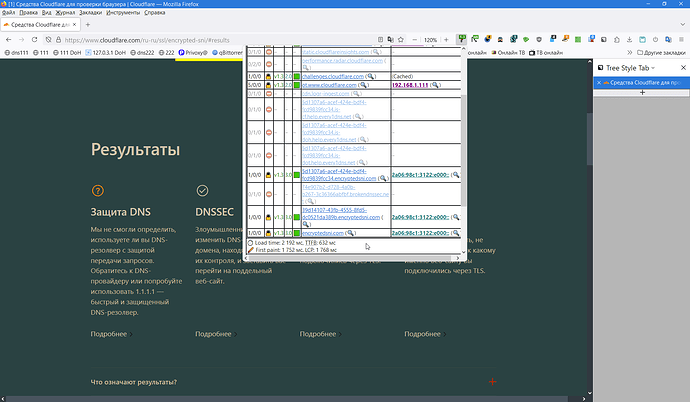Viewport: 690px width, 402px height.
Task: Open the Правка menu
Action: tap(28, 12)
